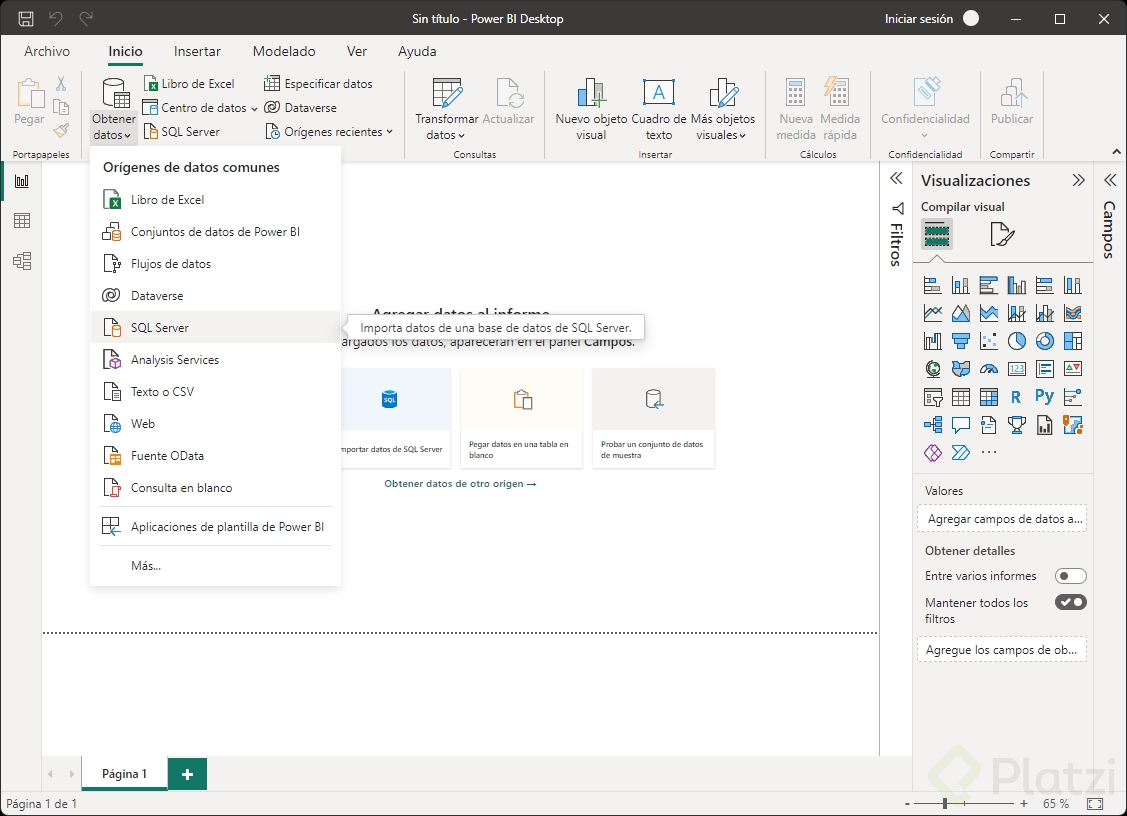This screenshot has height=816, width=1127.
Task: Click the Save icon in title bar
Action: coord(26,19)
